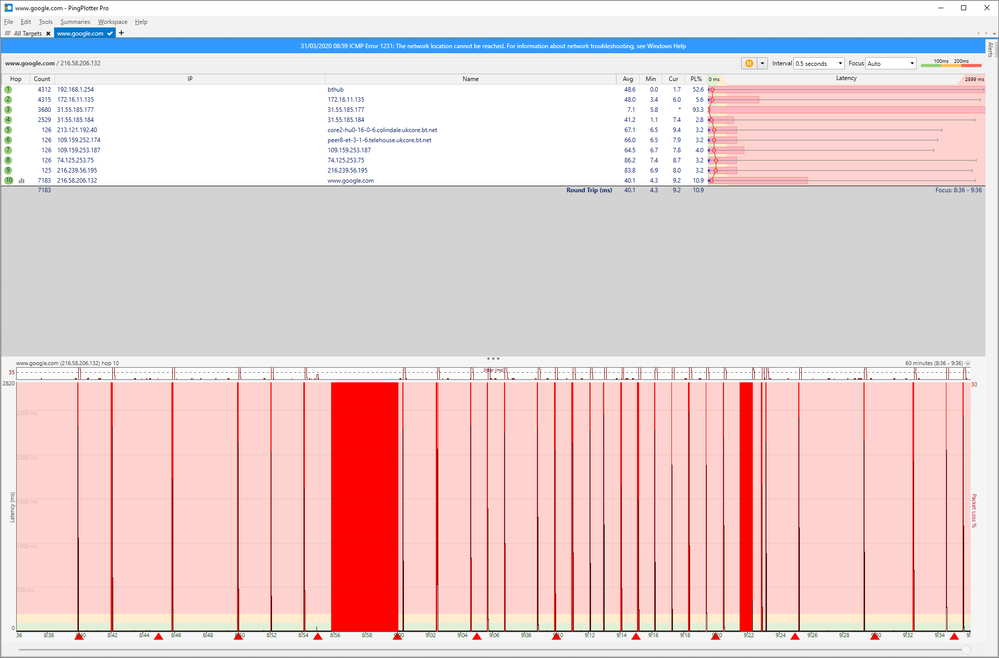Click the checkmark on www.google.com tab
The width and height of the screenshot is (999, 658).
(110, 33)
